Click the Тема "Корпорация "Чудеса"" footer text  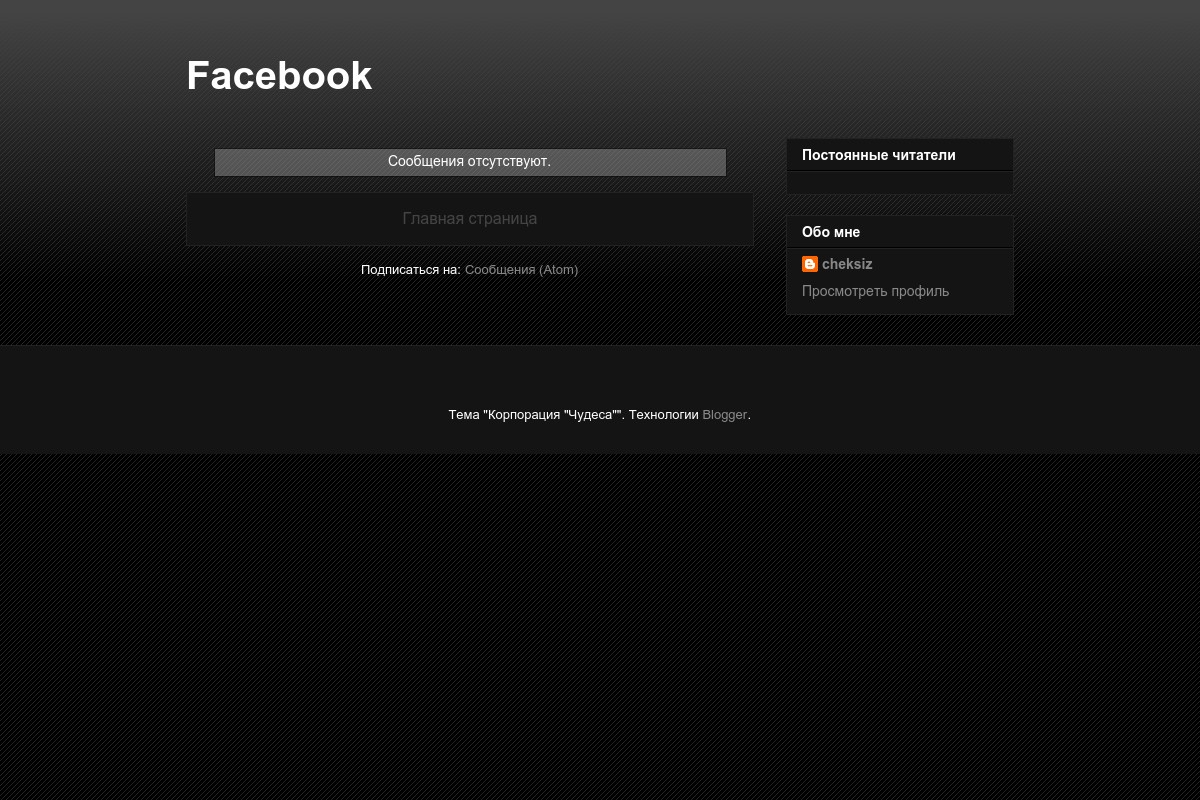(x=535, y=415)
